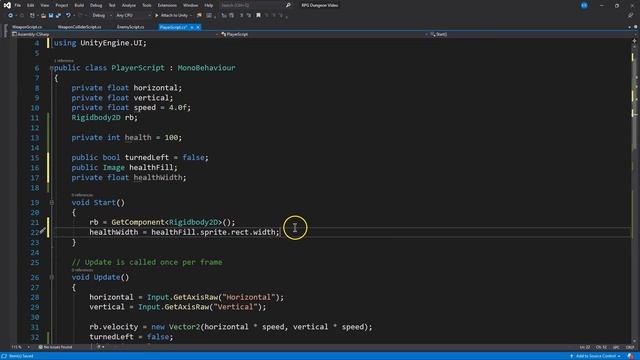The width and height of the screenshot is (640, 360).
Task: Click the "Horizontal" string on line 28
Action: pos(249,297)
